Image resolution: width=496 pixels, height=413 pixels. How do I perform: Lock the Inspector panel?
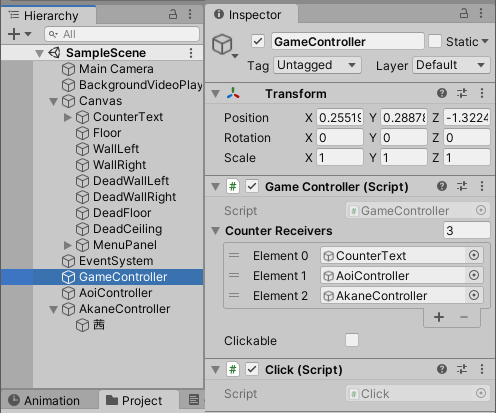(464, 13)
